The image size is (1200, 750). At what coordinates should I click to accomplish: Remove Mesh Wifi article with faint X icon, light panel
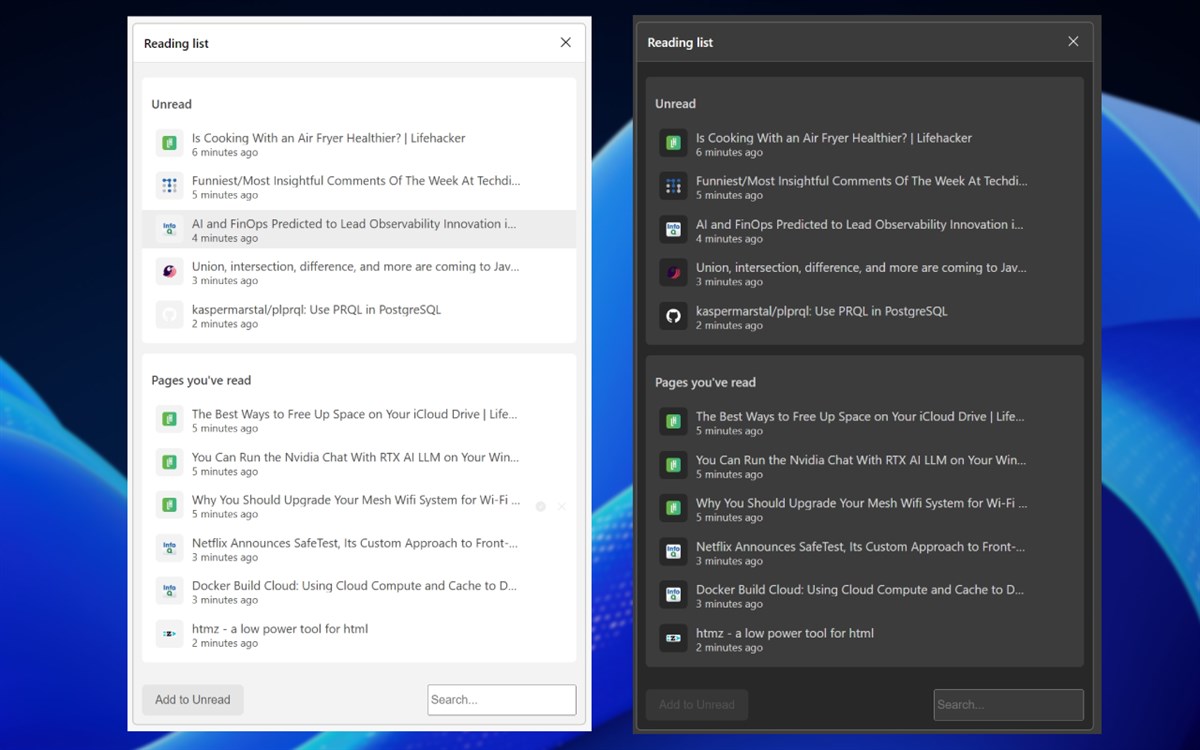562,507
